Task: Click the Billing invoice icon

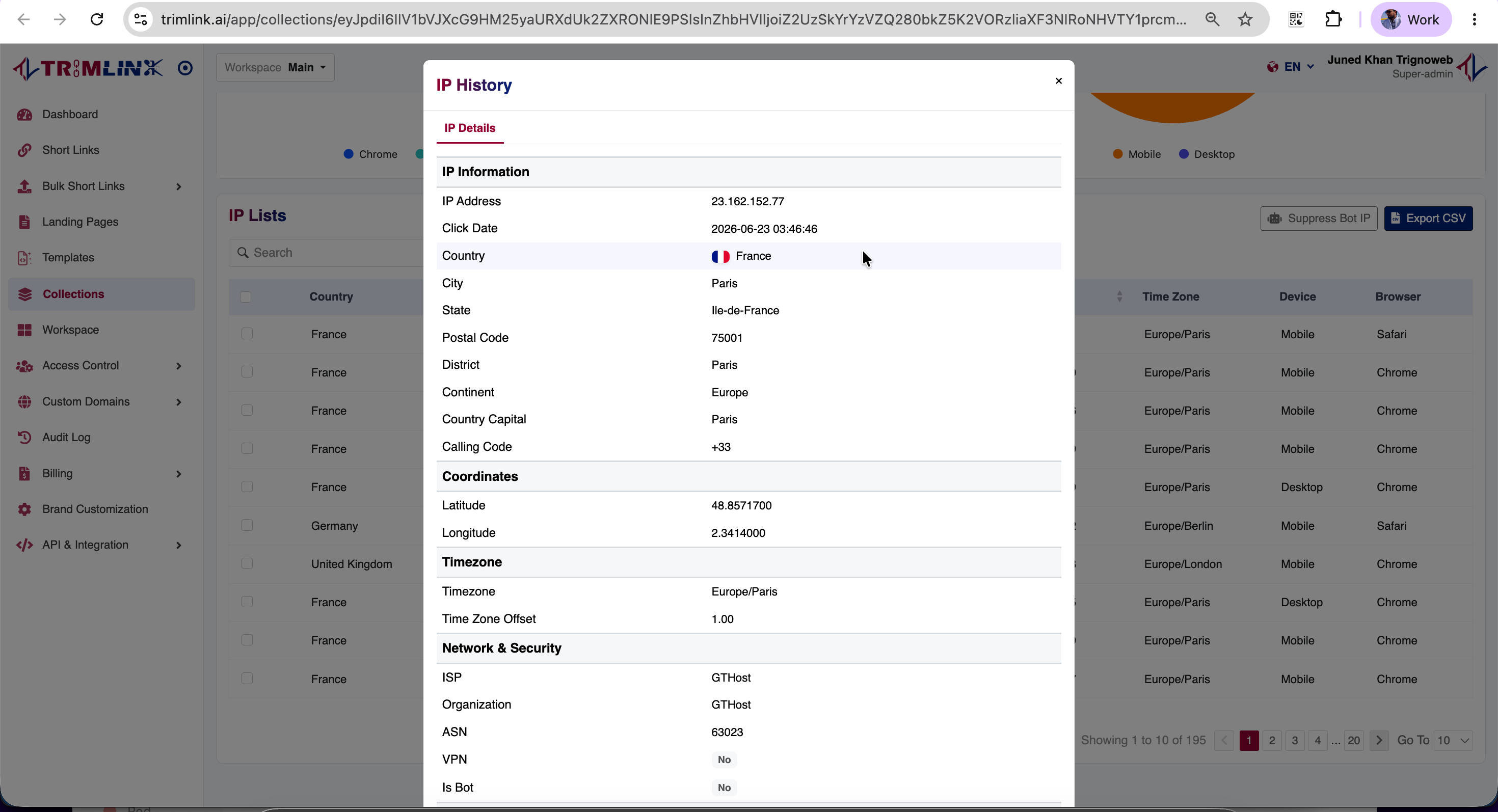Action: tap(24, 473)
